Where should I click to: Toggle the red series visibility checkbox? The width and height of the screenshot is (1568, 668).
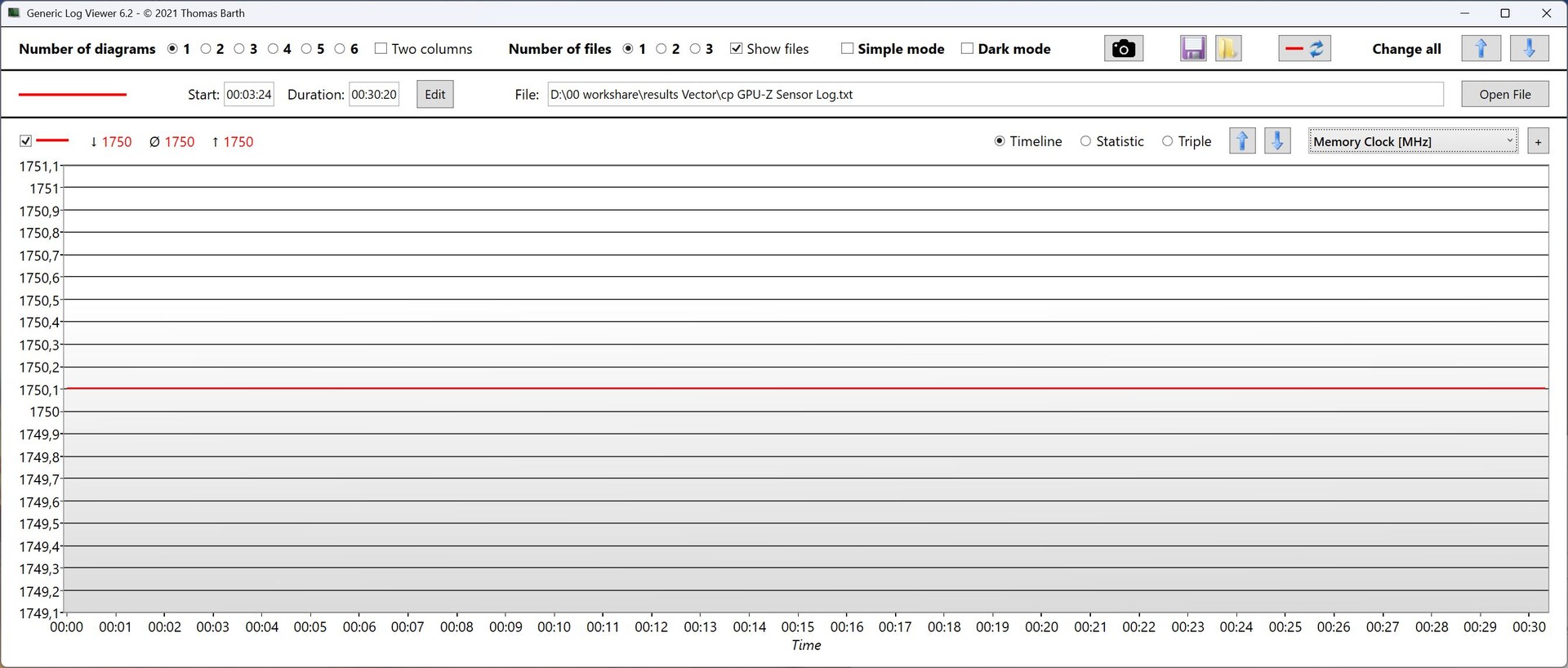(25, 141)
